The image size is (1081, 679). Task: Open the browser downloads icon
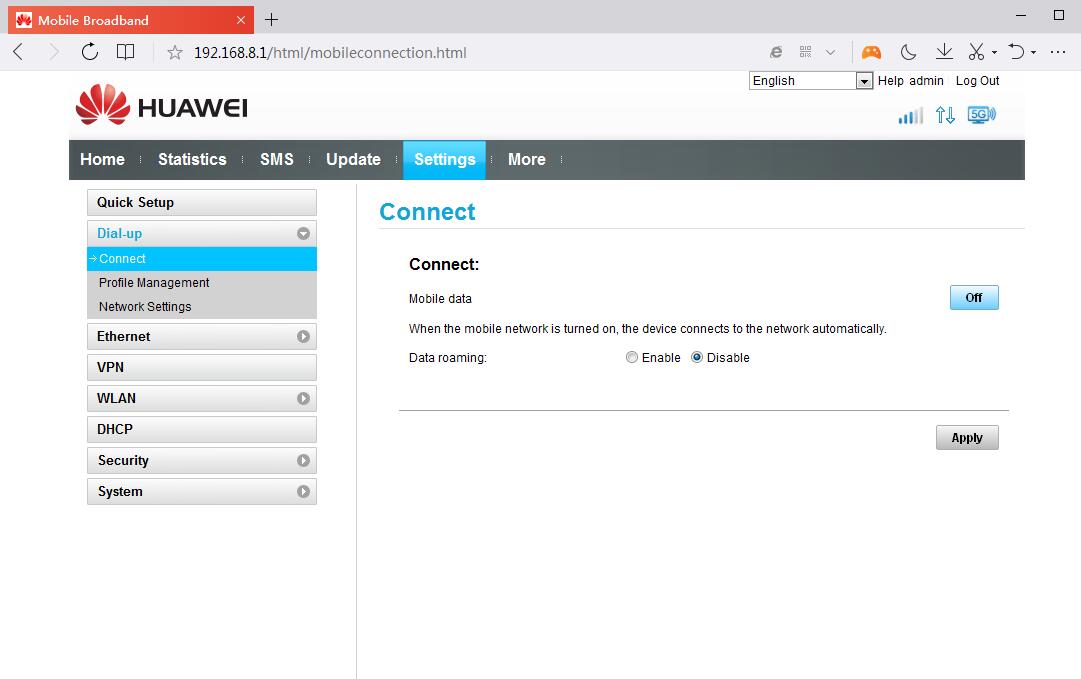(943, 52)
